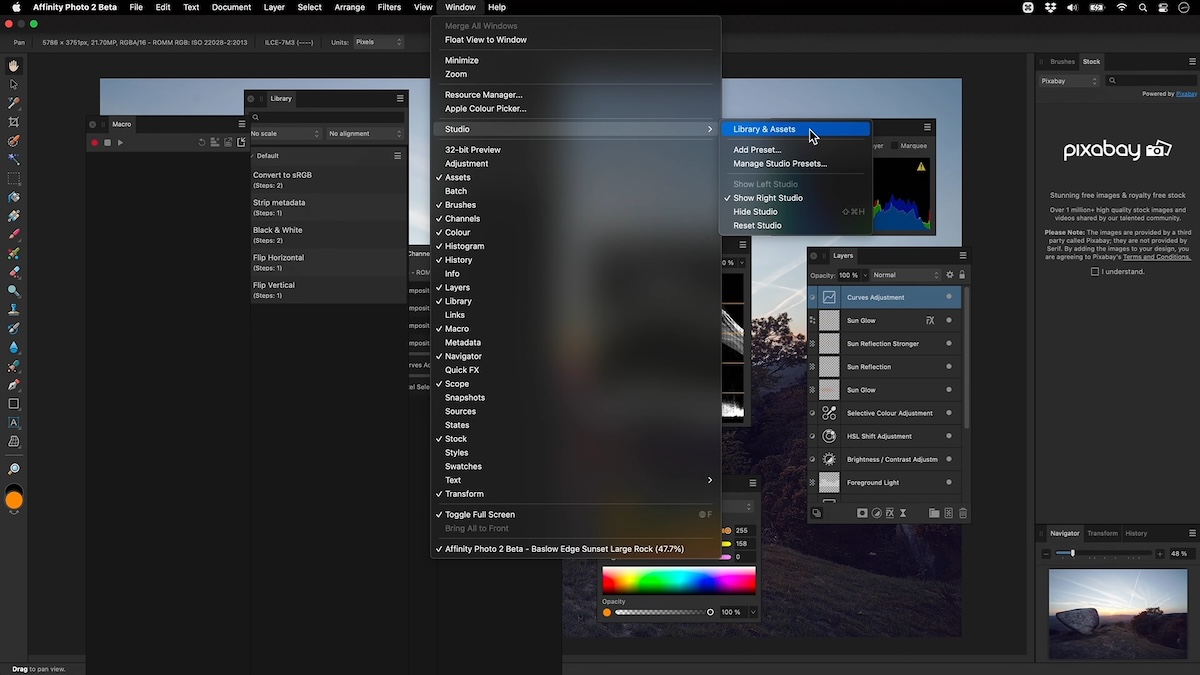The height and width of the screenshot is (675, 1200).
Task: Select the Zoom tool
Action: 13,467
